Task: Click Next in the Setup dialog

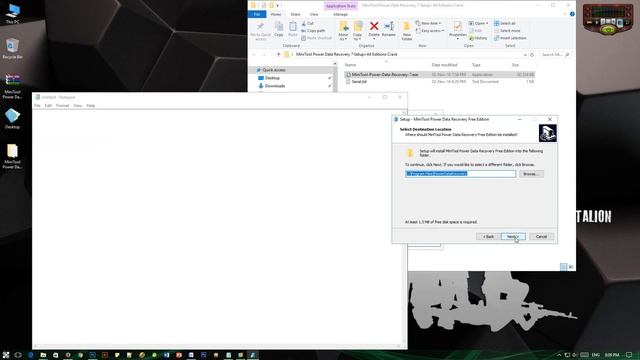Action: (x=513, y=237)
